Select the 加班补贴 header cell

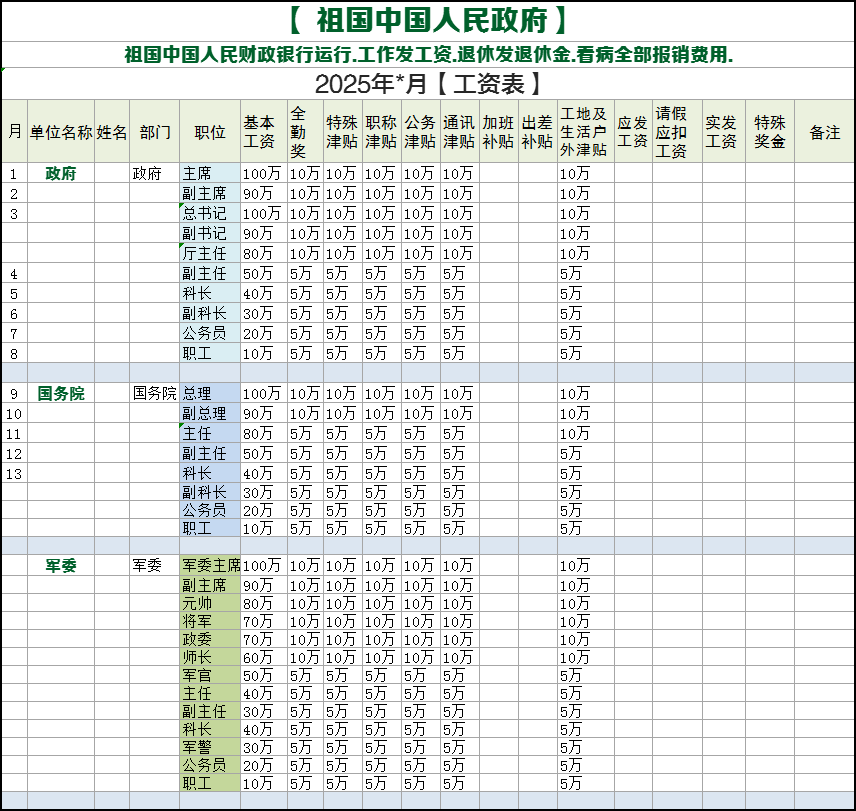tap(499, 132)
